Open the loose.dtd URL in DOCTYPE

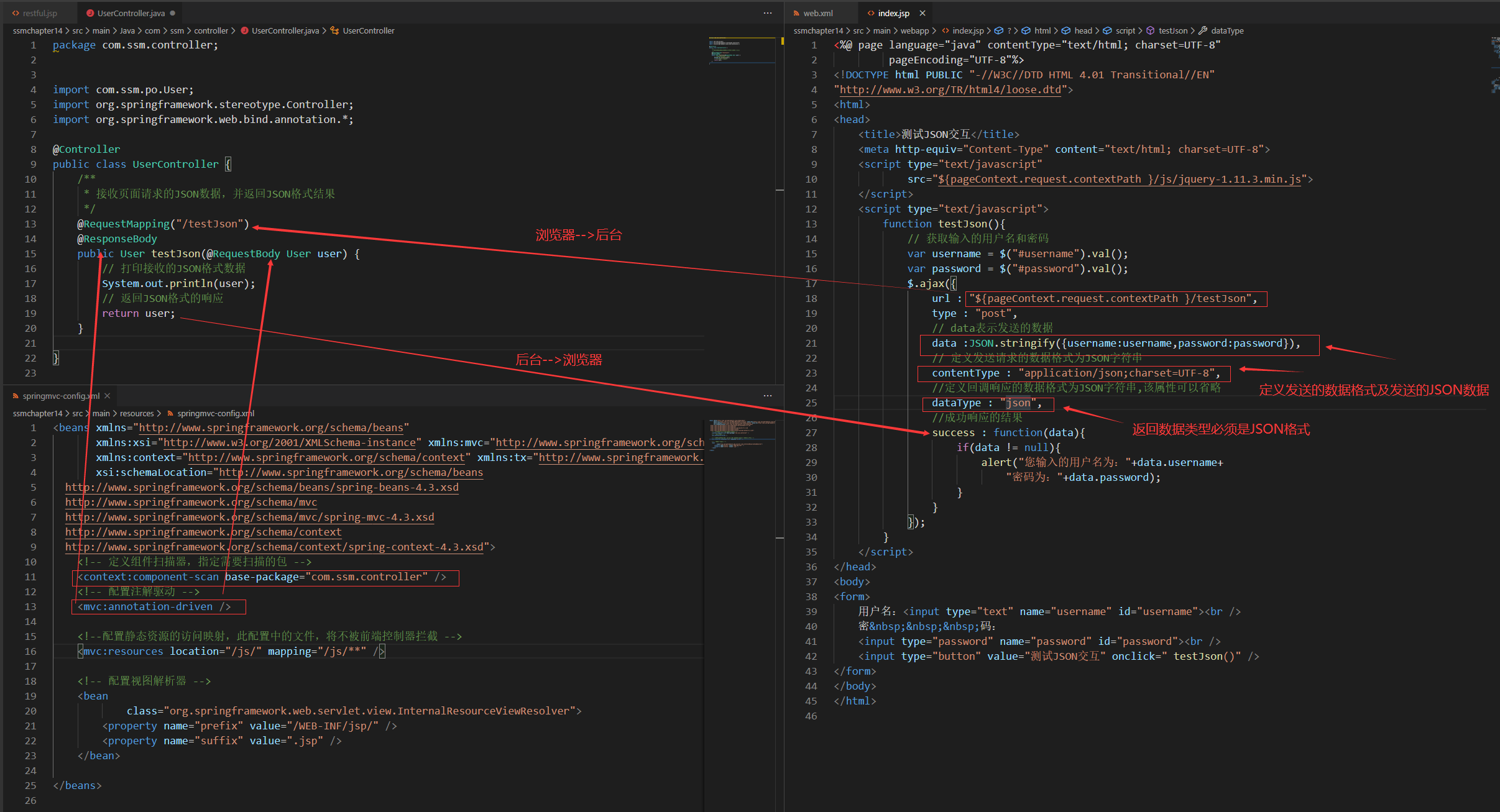click(x=950, y=89)
